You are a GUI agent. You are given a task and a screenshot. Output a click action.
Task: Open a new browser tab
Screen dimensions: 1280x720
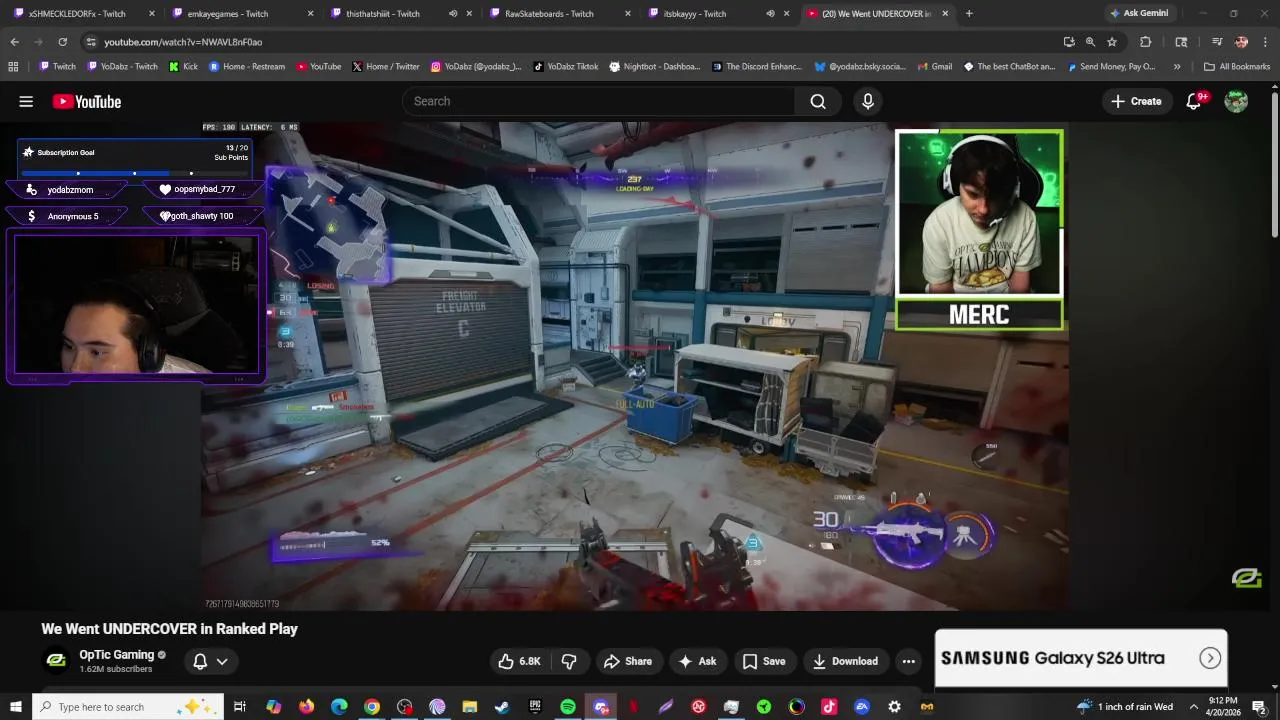[969, 14]
